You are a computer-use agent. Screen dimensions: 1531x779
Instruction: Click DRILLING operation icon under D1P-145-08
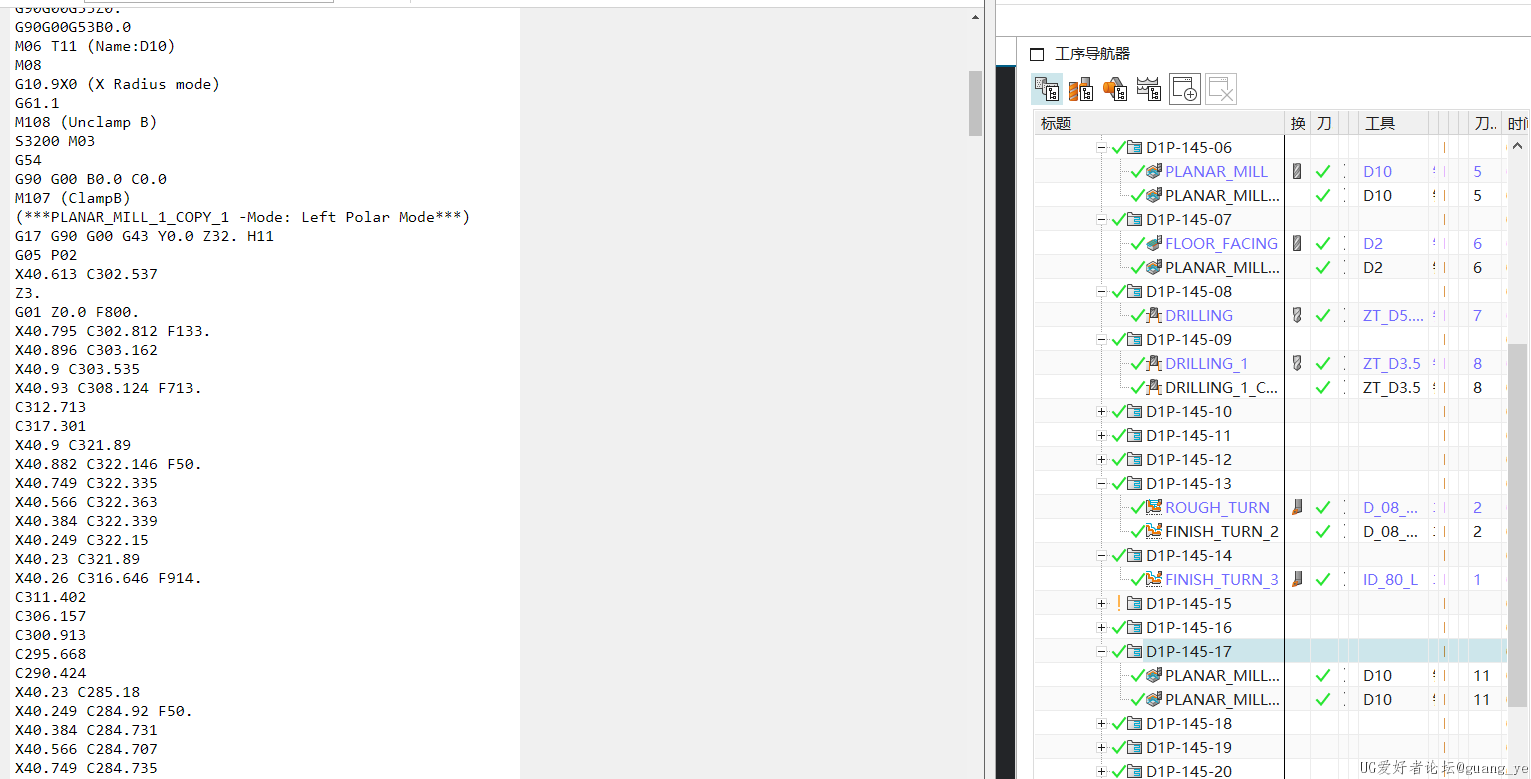pos(1154,315)
